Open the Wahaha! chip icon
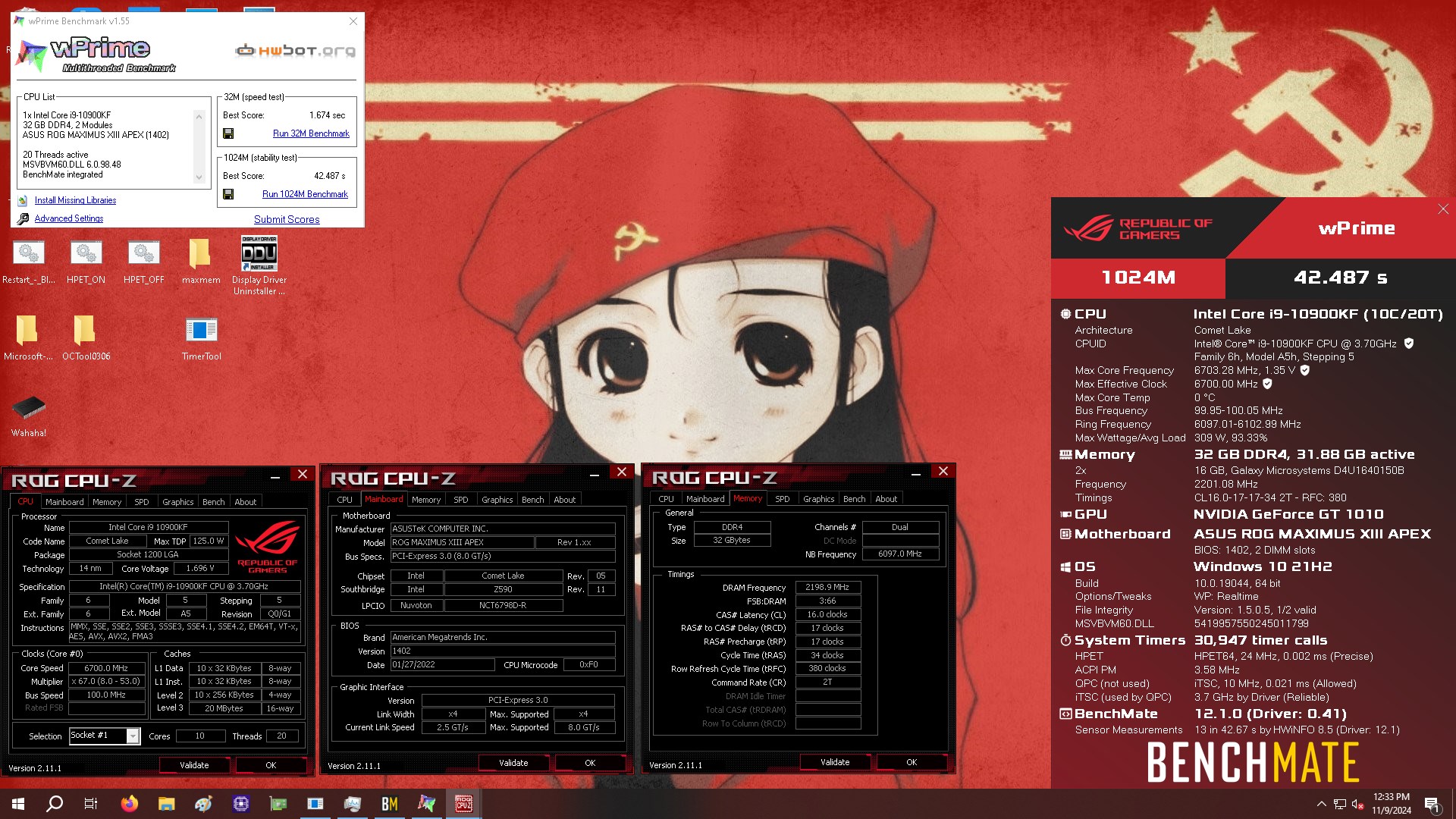The height and width of the screenshot is (819, 1456). point(29,416)
